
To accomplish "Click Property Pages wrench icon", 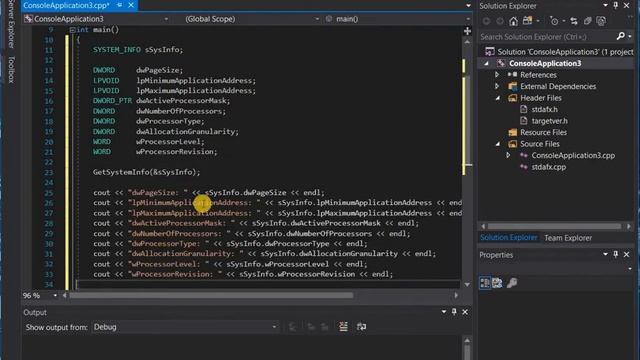I will point(512,283).
